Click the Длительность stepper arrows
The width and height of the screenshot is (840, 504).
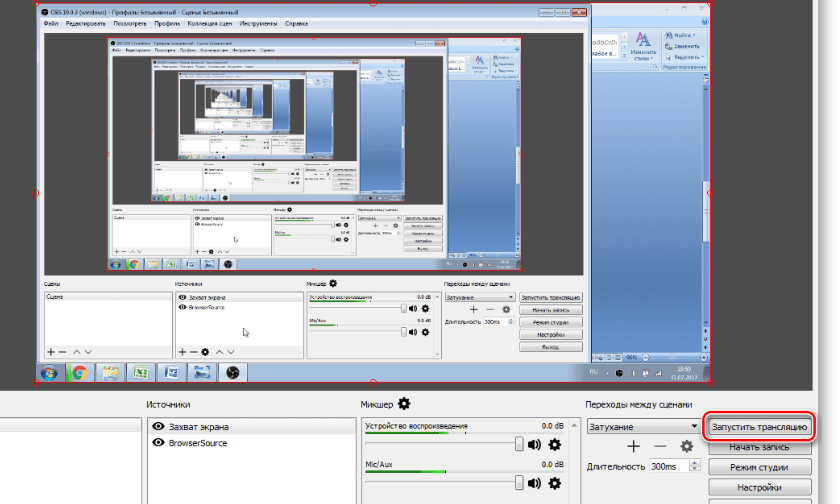[693, 466]
